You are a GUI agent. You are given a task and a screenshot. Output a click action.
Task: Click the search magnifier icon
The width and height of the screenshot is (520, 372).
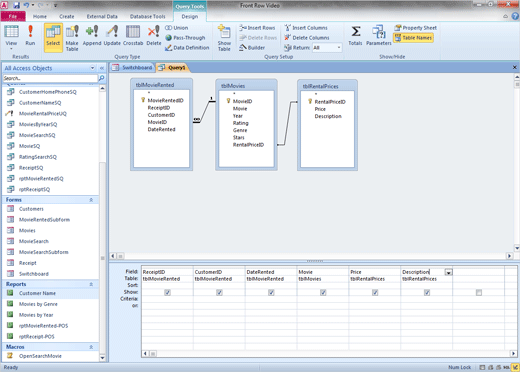(x=101, y=78)
